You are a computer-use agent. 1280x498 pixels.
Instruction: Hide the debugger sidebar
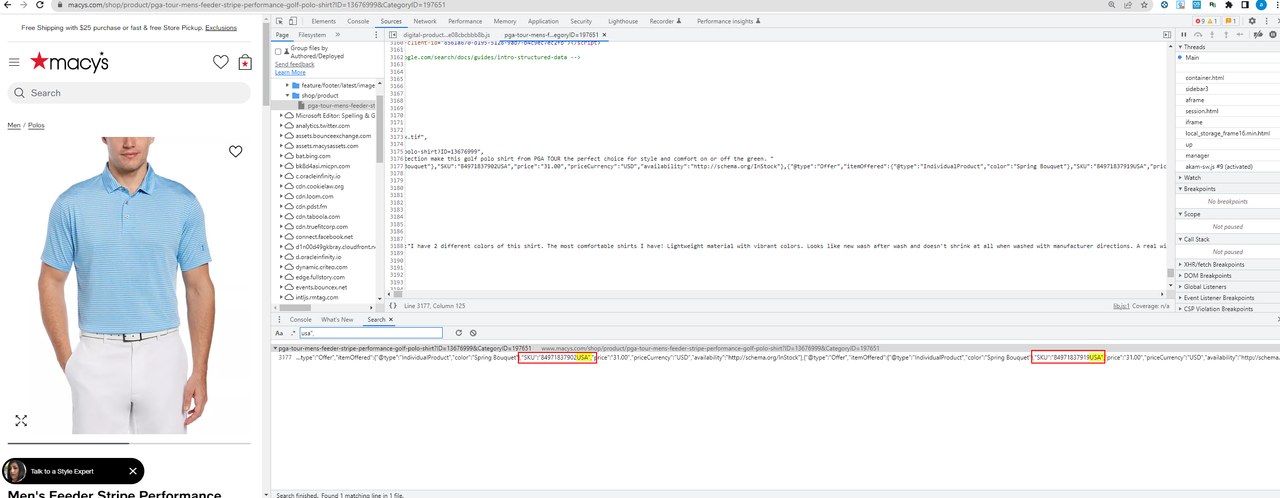[x=1167, y=35]
